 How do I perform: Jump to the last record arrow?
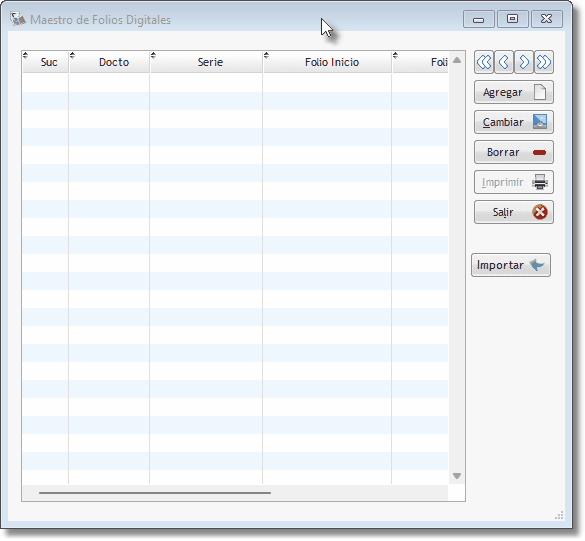544,62
